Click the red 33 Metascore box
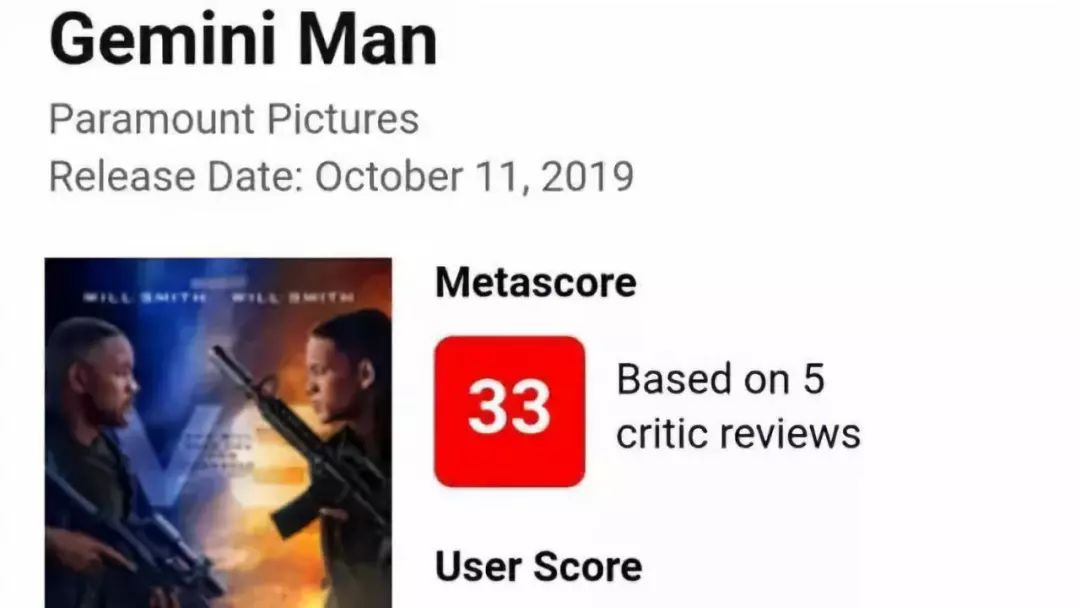 [x=510, y=411]
